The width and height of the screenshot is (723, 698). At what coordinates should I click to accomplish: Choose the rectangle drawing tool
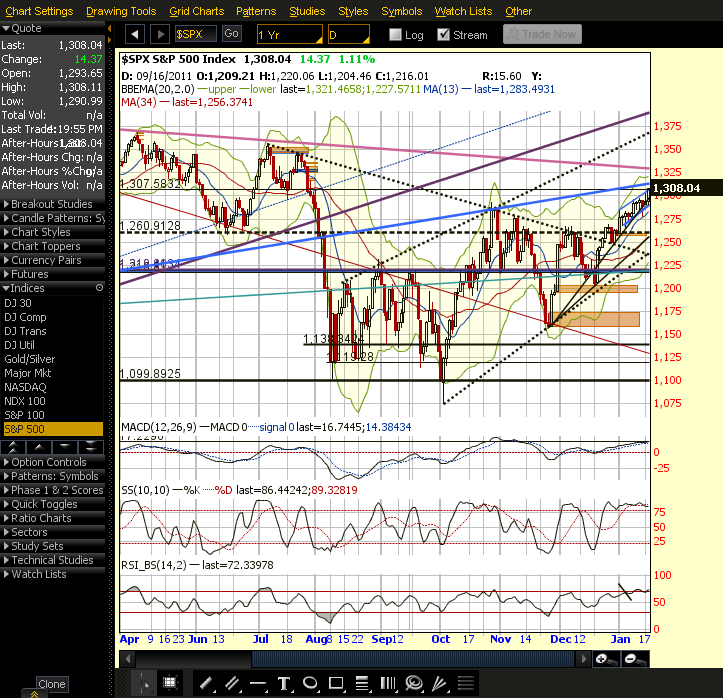click(336, 683)
